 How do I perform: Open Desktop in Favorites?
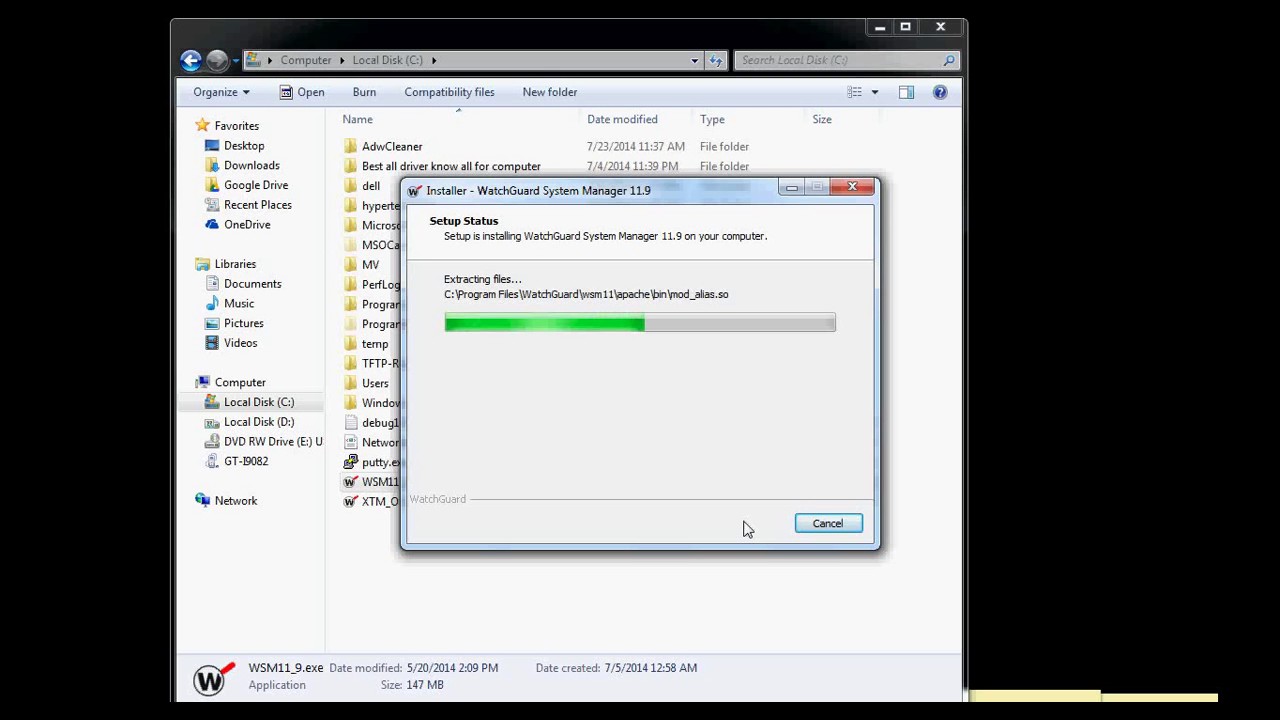pyautogui.click(x=244, y=146)
